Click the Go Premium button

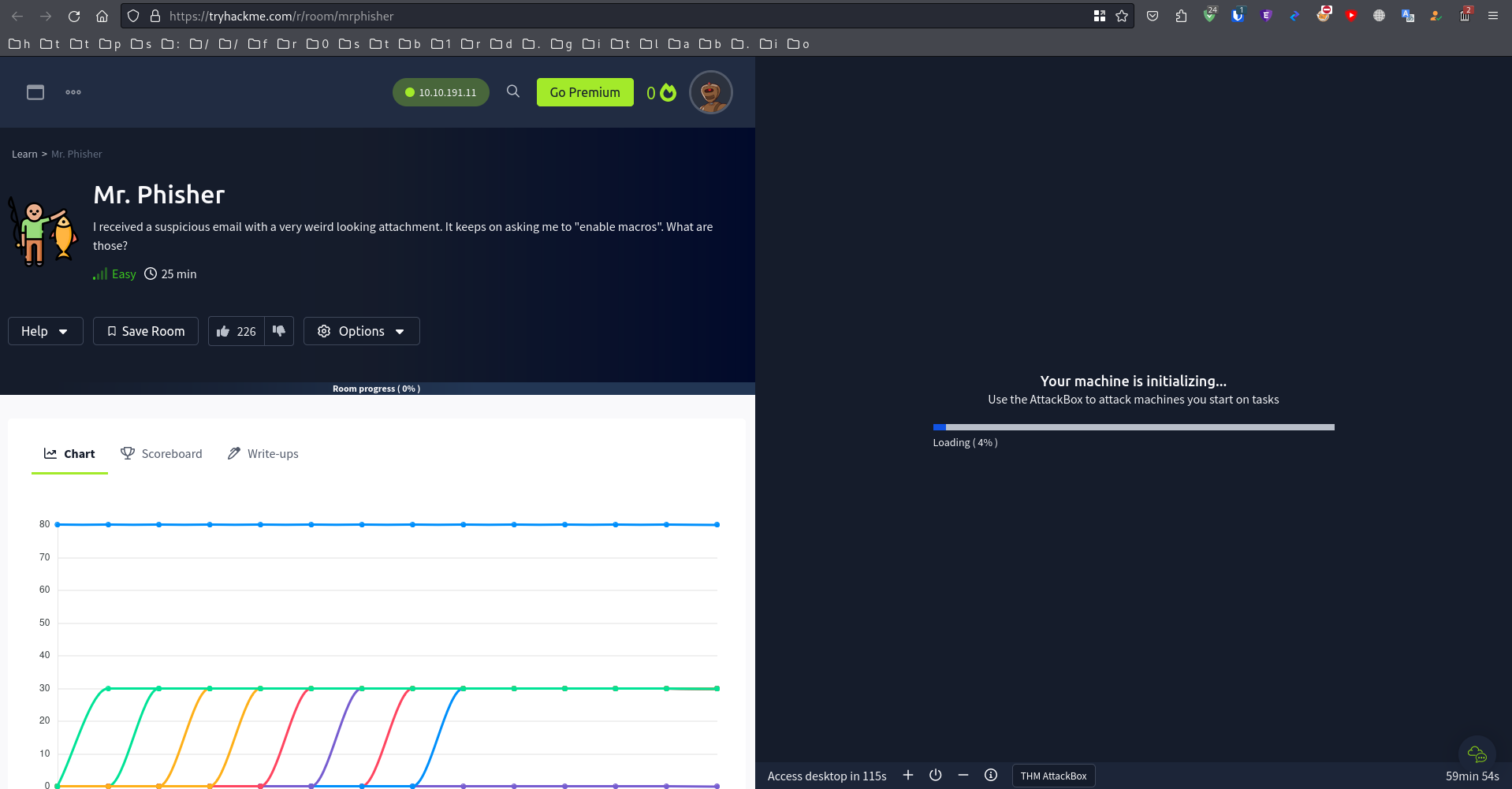click(x=585, y=92)
